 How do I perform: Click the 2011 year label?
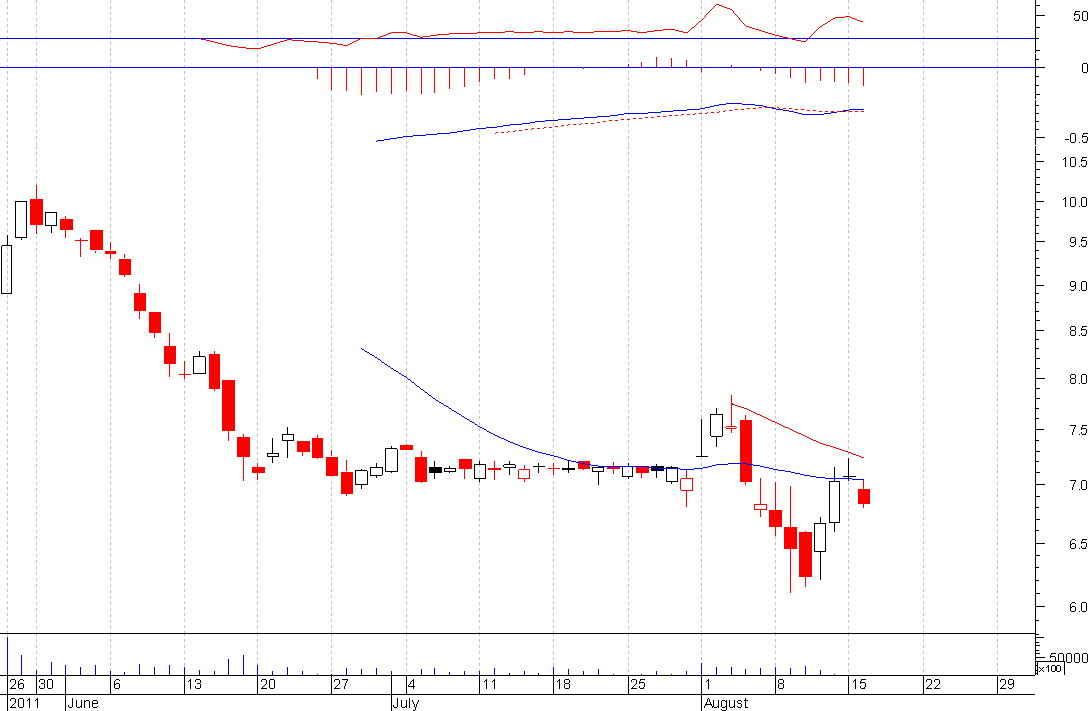click(24, 703)
